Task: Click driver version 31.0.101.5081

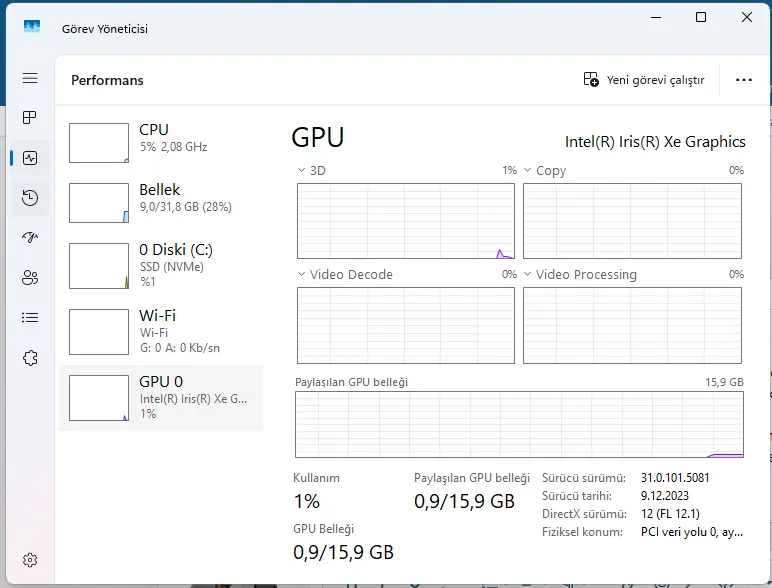Action: click(x=675, y=478)
